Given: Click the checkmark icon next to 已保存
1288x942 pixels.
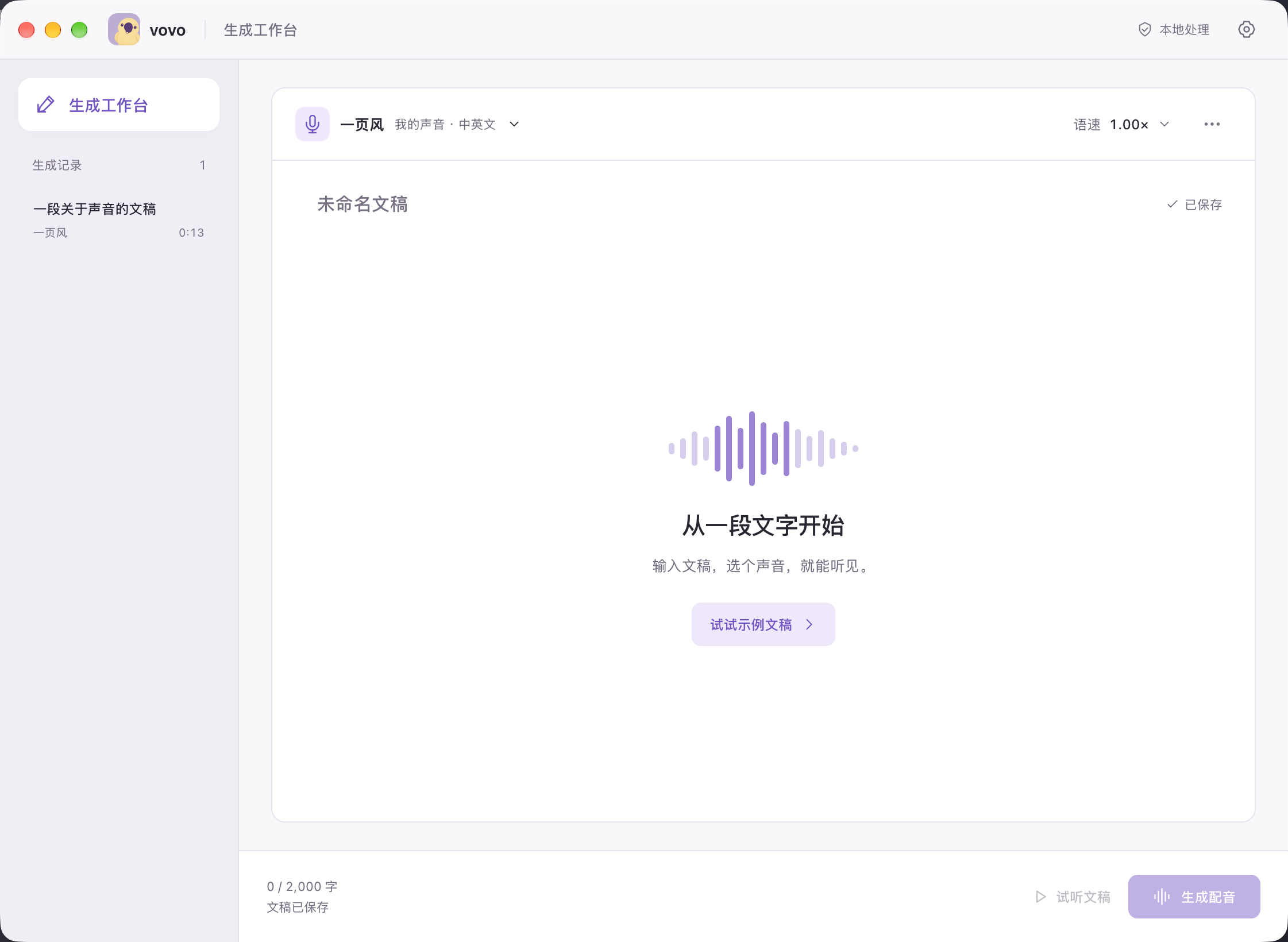Looking at the screenshot, I should pyautogui.click(x=1172, y=204).
